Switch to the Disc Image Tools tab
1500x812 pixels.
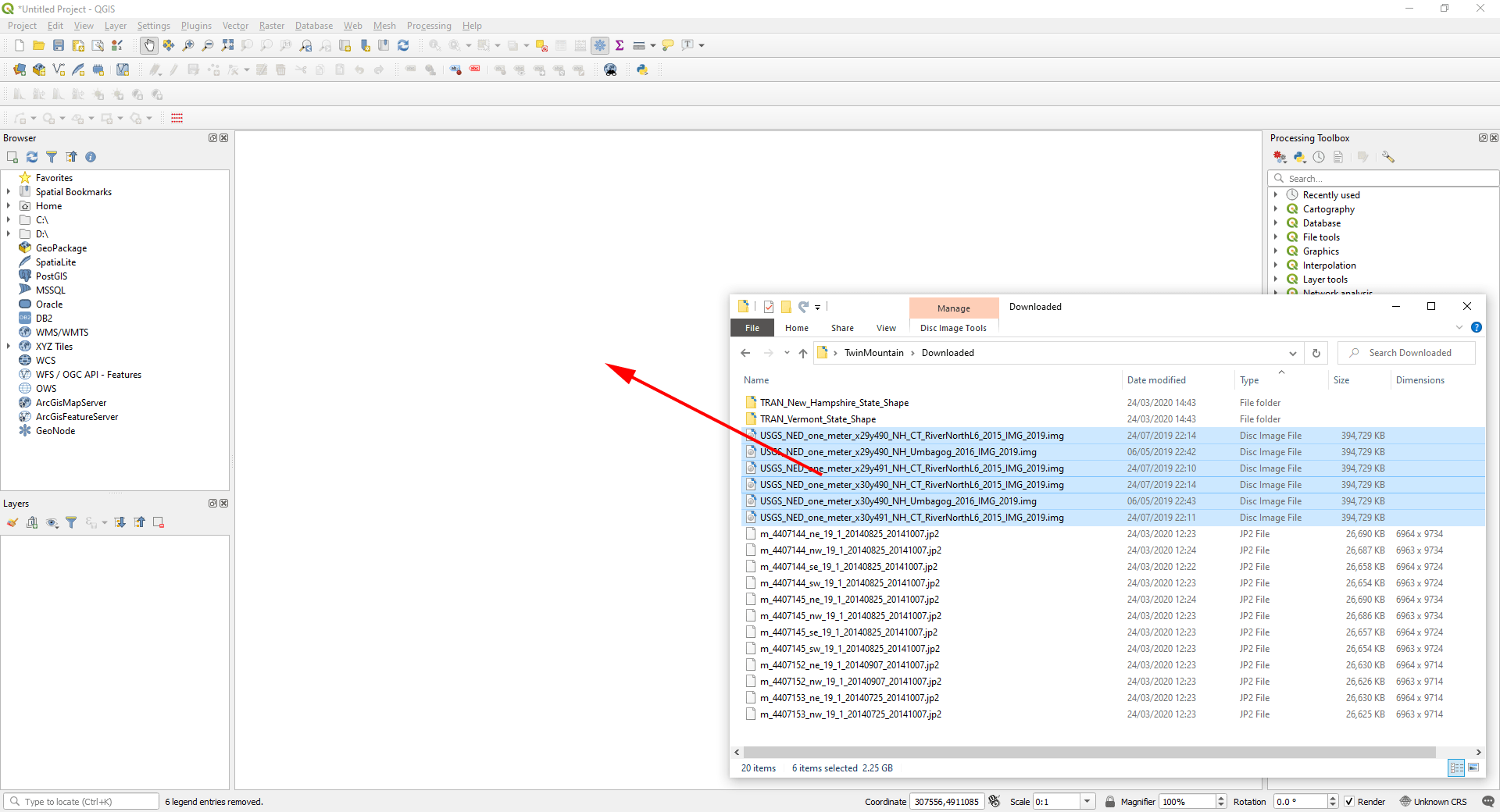953,328
